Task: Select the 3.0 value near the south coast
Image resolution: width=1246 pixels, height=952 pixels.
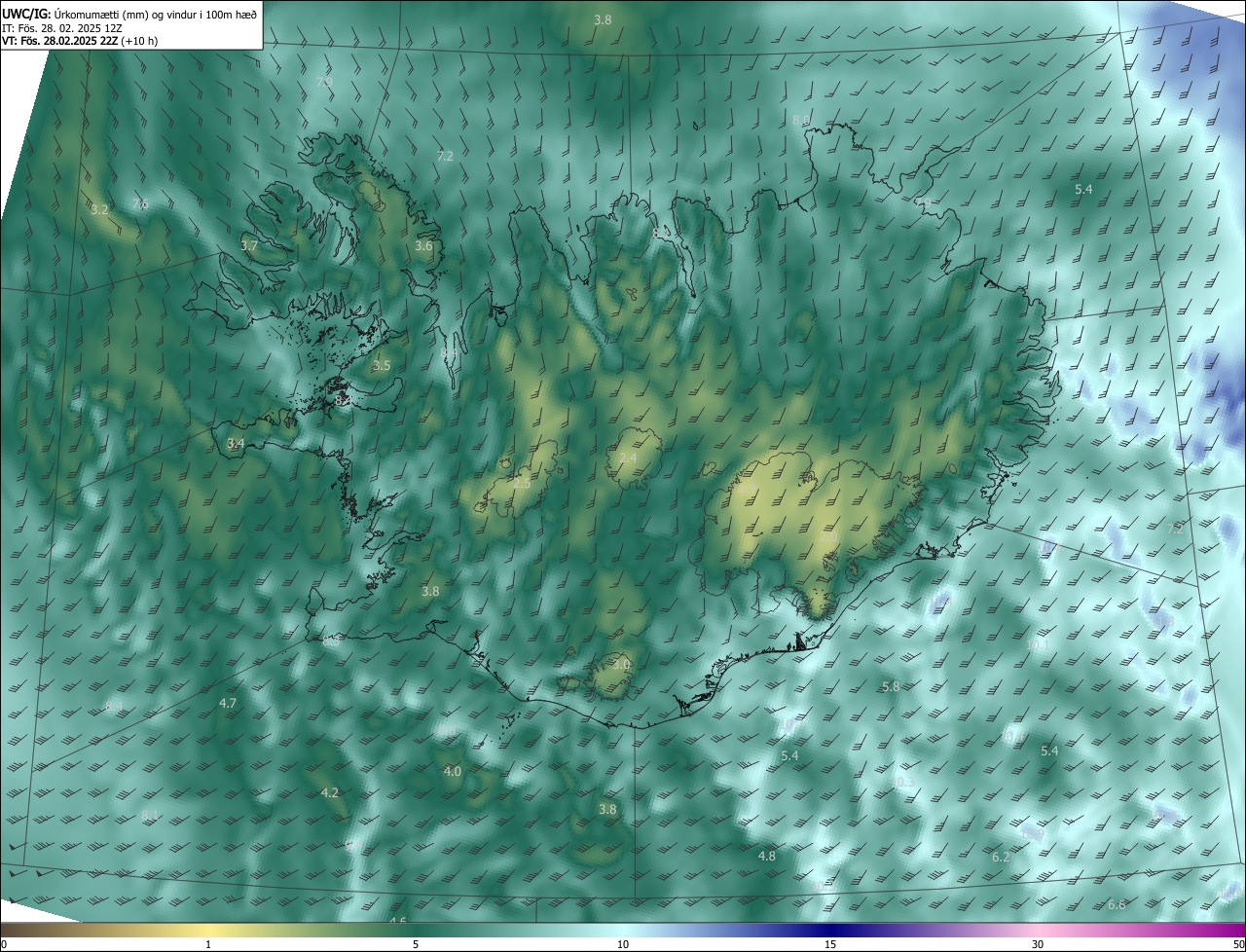Action: tap(622, 665)
